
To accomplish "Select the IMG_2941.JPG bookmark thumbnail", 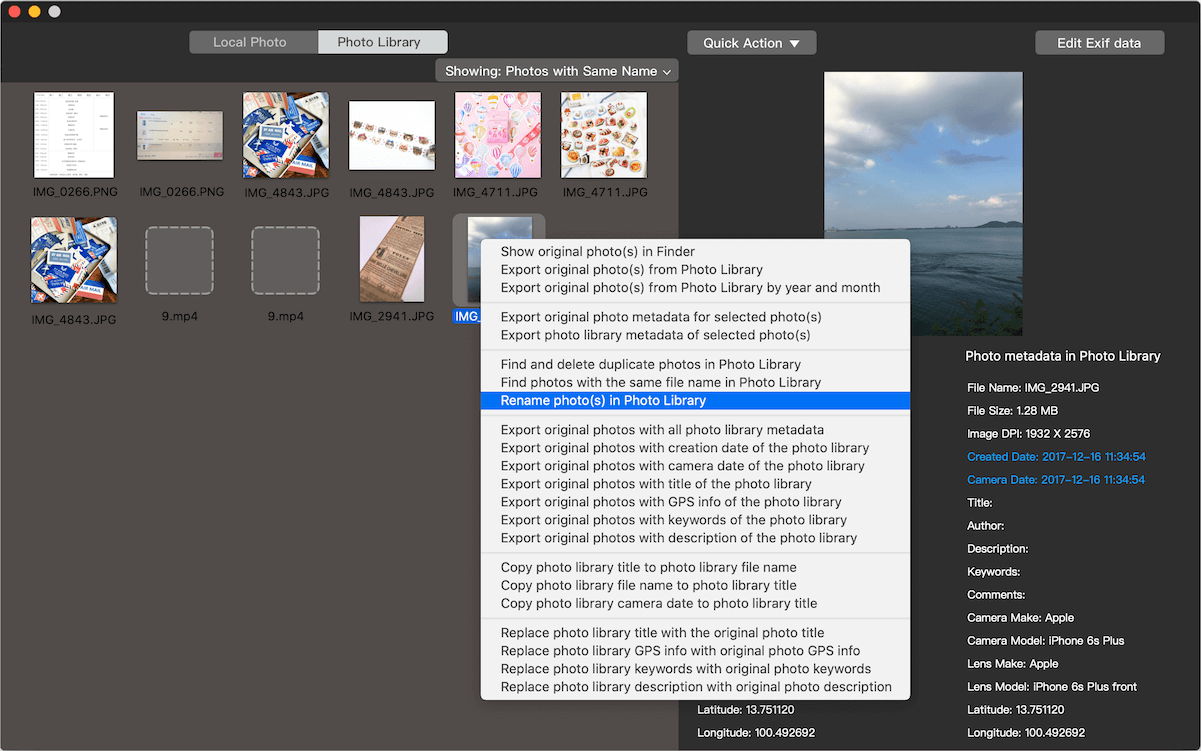I will (392, 259).
